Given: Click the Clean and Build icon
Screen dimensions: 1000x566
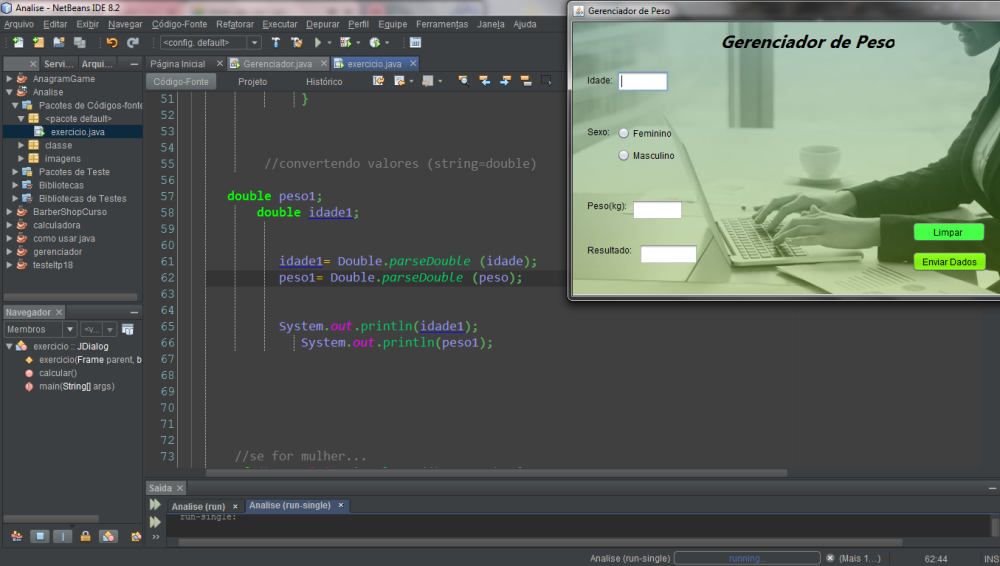Looking at the screenshot, I should pos(297,42).
